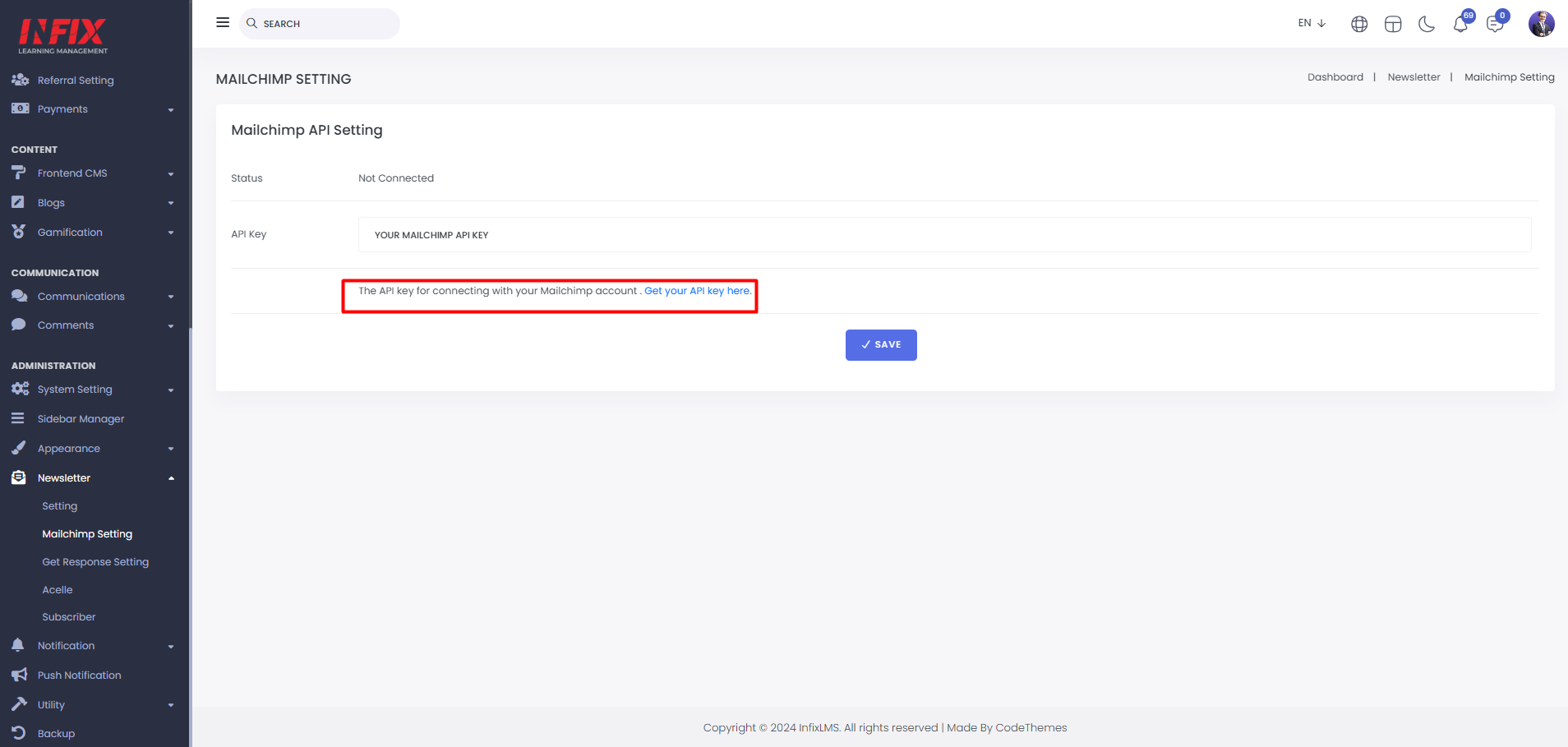1568x747 pixels.
Task: Expand the Payments menu arrow
Action: point(171,109)
